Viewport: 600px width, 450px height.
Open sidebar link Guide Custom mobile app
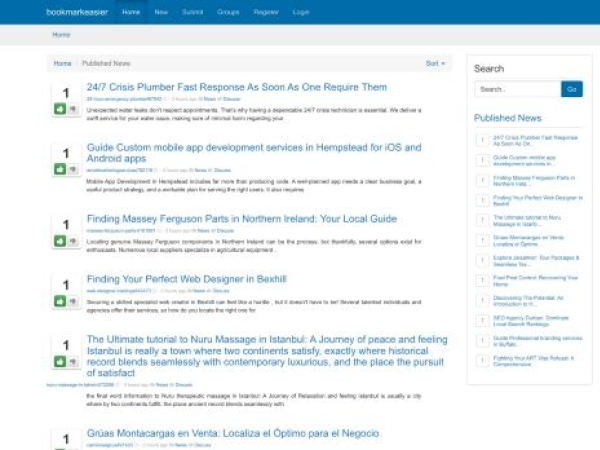coord(524,161)
